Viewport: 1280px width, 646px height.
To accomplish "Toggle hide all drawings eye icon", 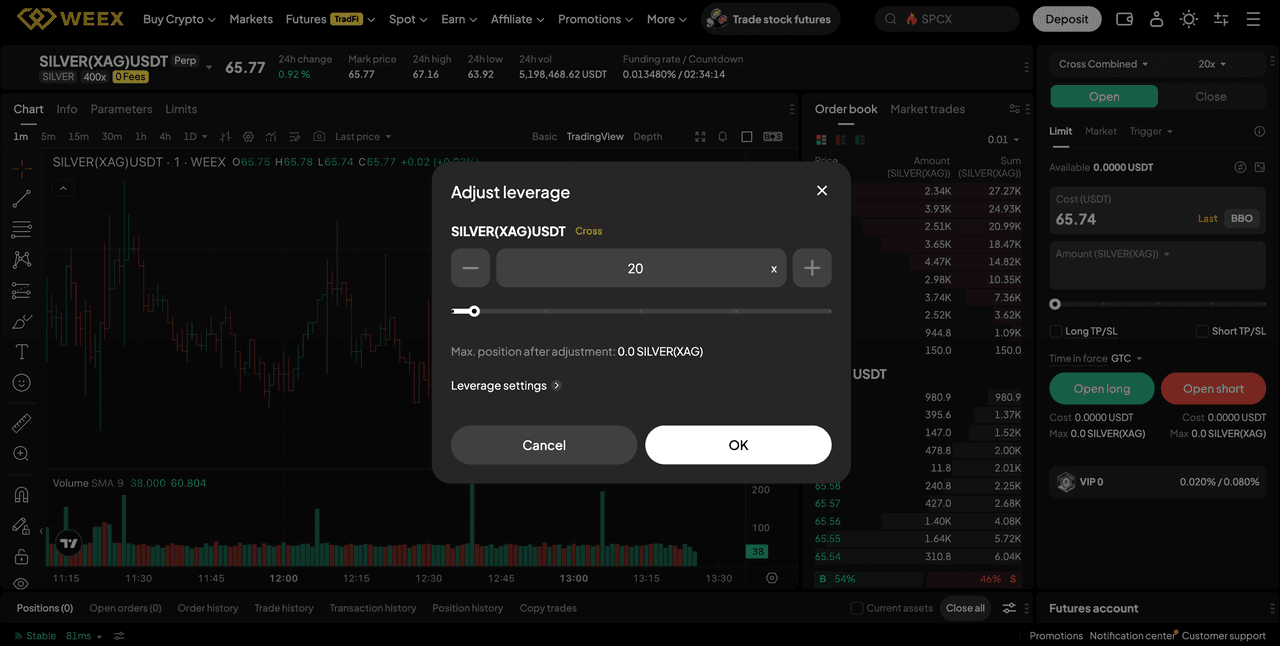I will pyautogui.click(x=21, y=584).
